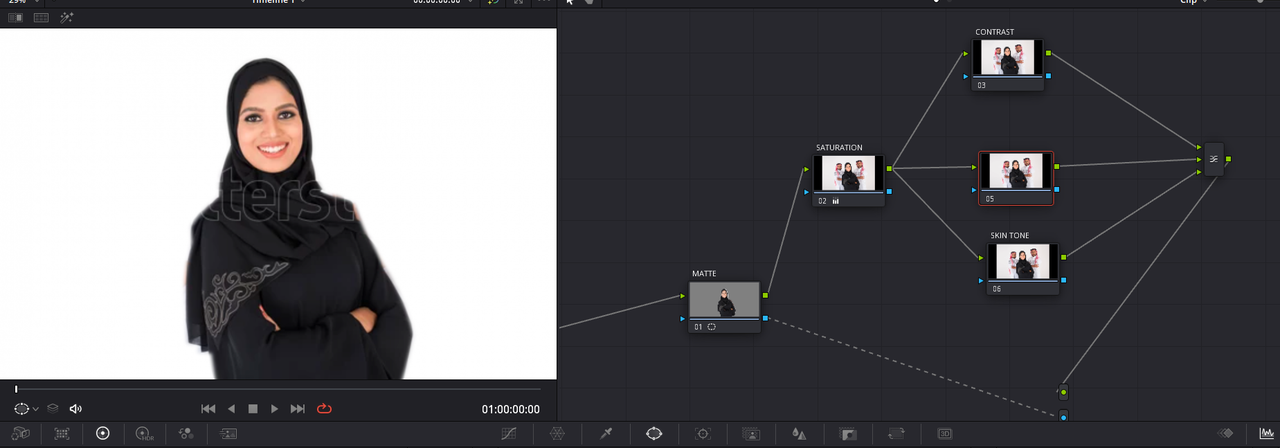Jump to the first frame

click(208, 409)
